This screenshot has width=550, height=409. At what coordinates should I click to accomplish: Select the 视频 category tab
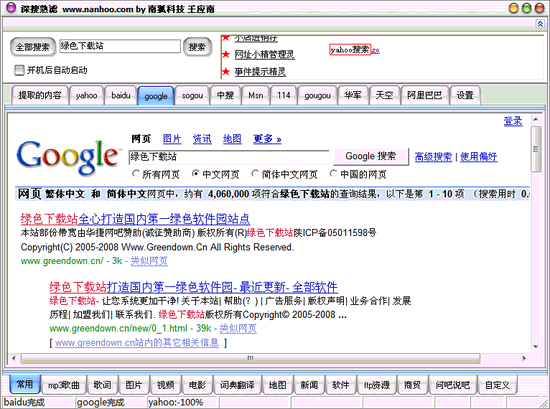166,385
